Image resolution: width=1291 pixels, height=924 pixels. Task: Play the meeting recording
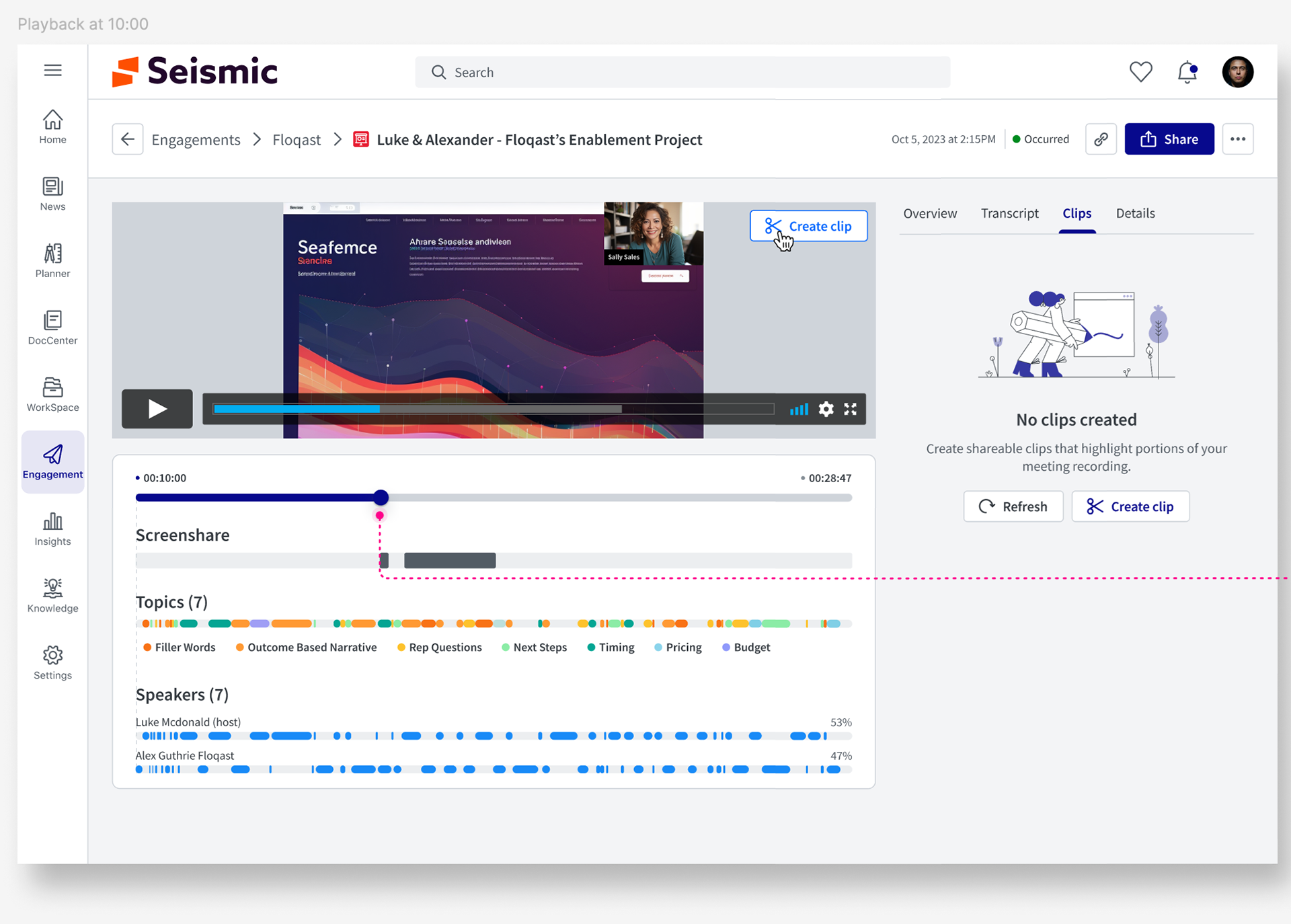coord(157,409)
